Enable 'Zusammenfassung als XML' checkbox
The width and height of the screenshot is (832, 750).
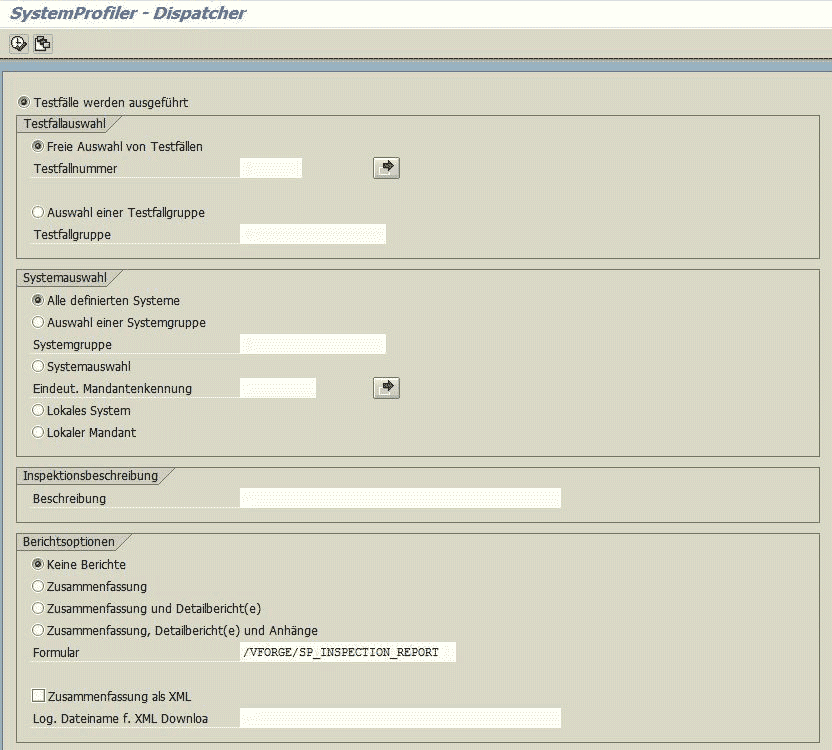38,696
